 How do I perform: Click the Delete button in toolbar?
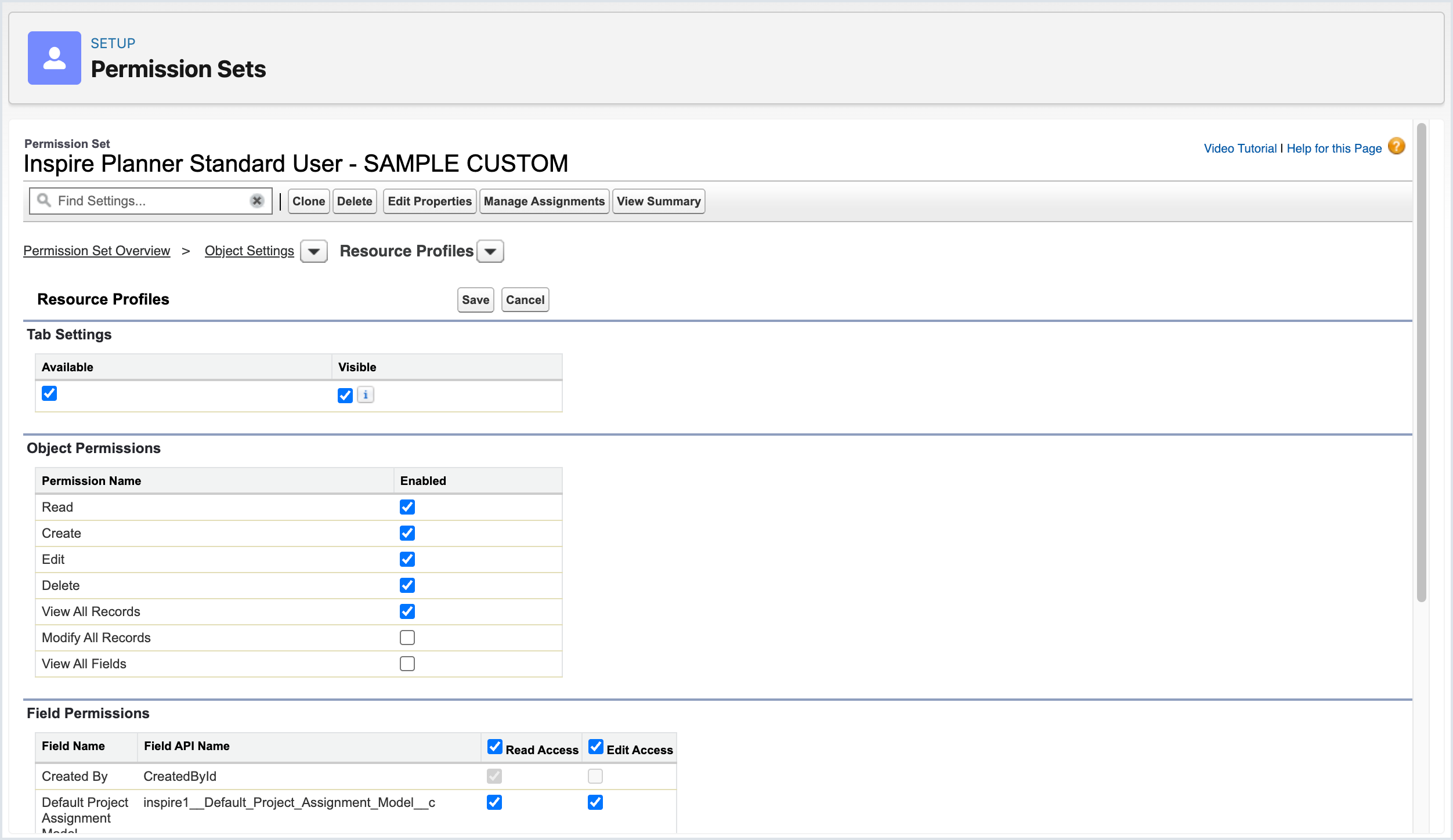(x=355, y=201)
